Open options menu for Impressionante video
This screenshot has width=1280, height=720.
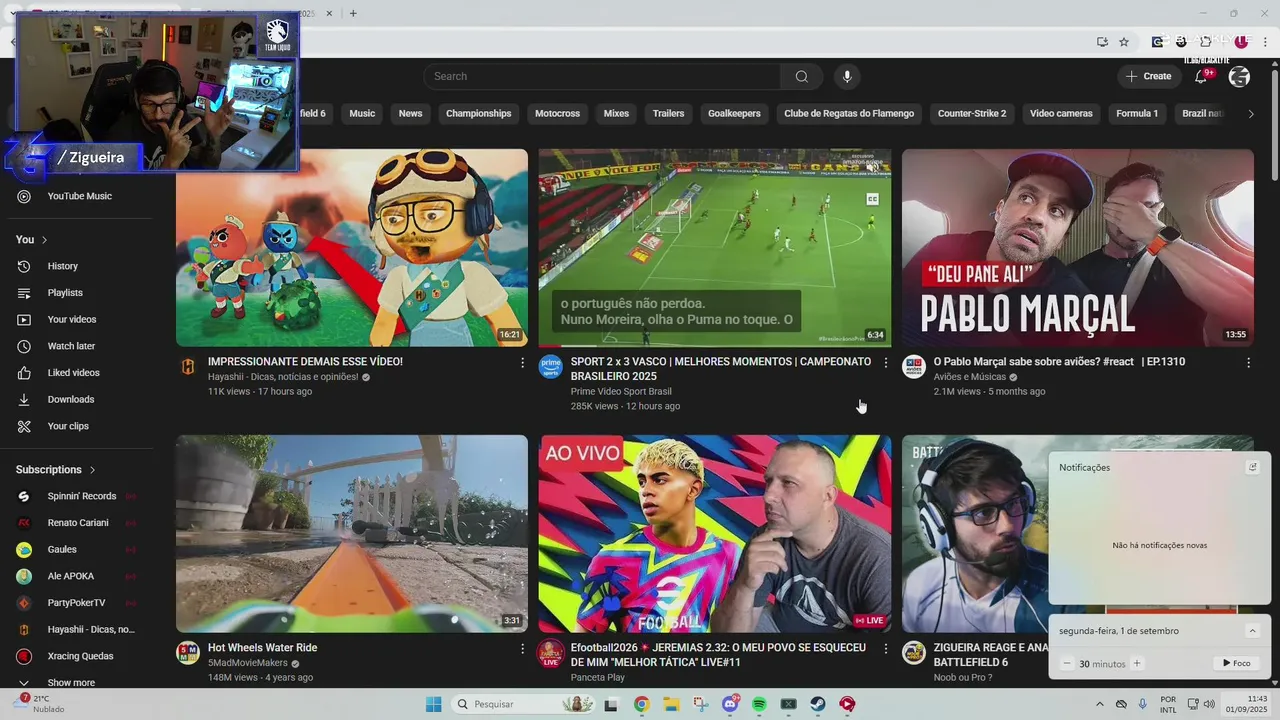coord(522,363)
